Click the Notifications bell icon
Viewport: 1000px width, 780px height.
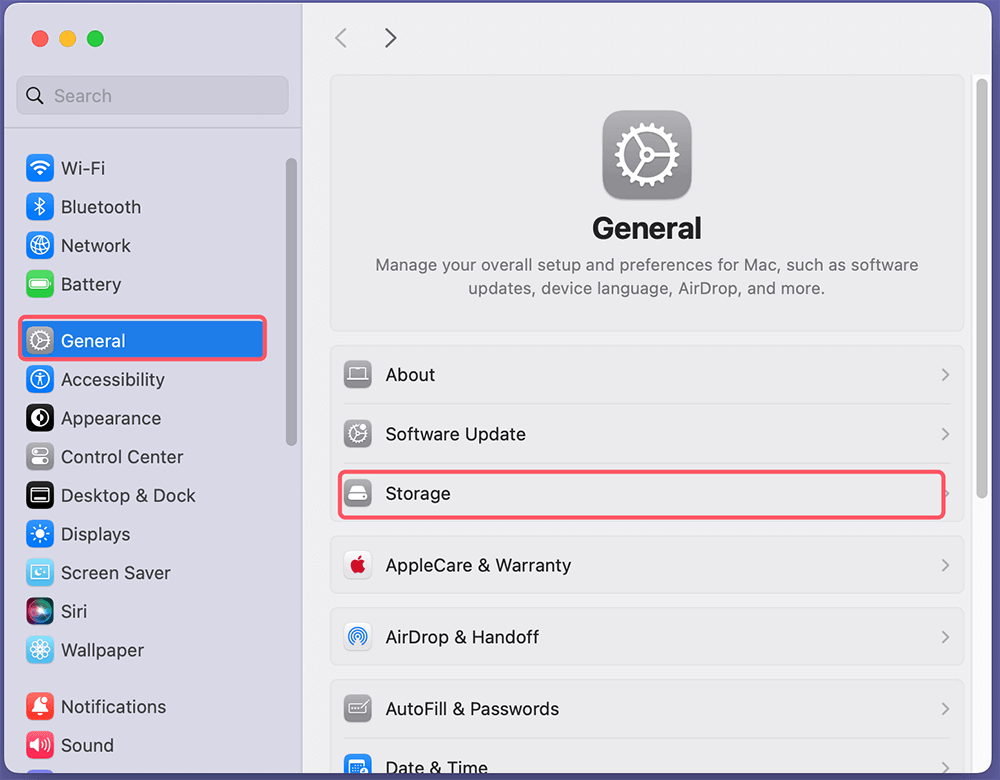click(39, 706)
